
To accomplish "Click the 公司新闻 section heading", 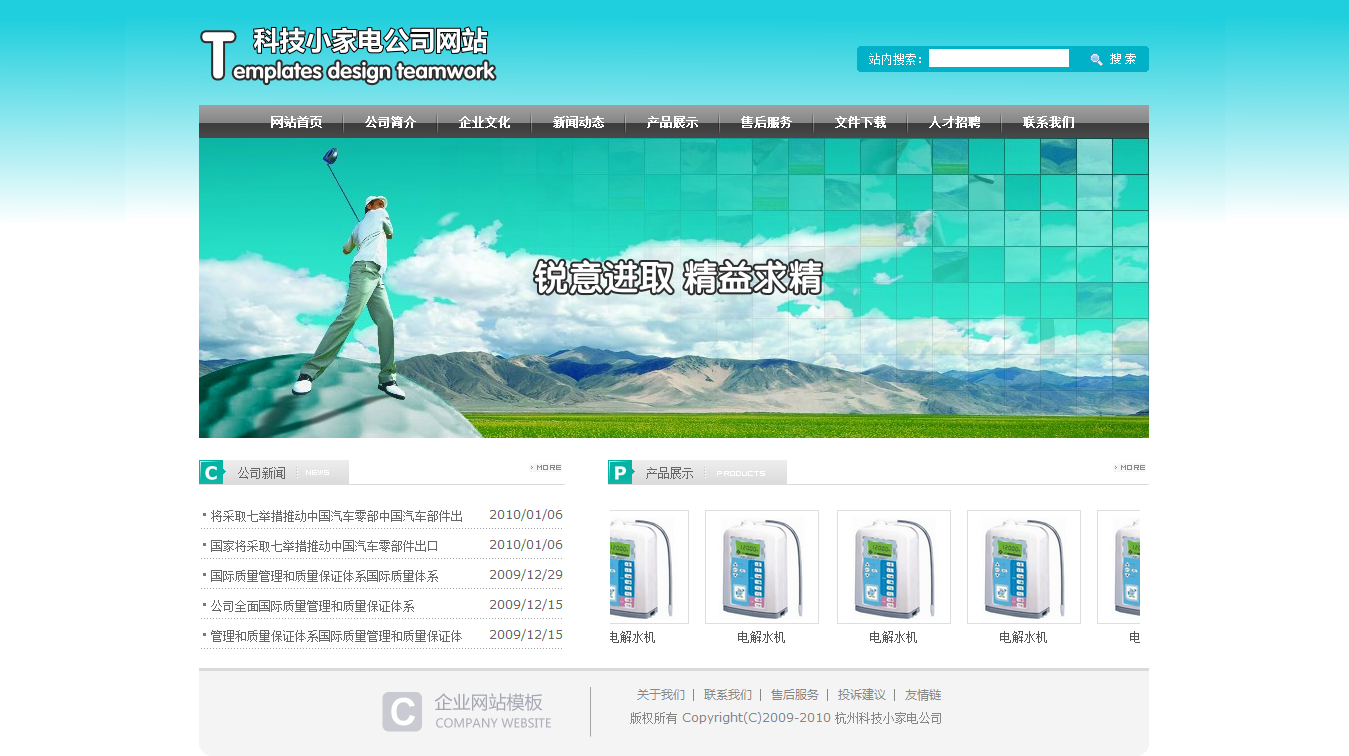I will (x=261, y=473).
